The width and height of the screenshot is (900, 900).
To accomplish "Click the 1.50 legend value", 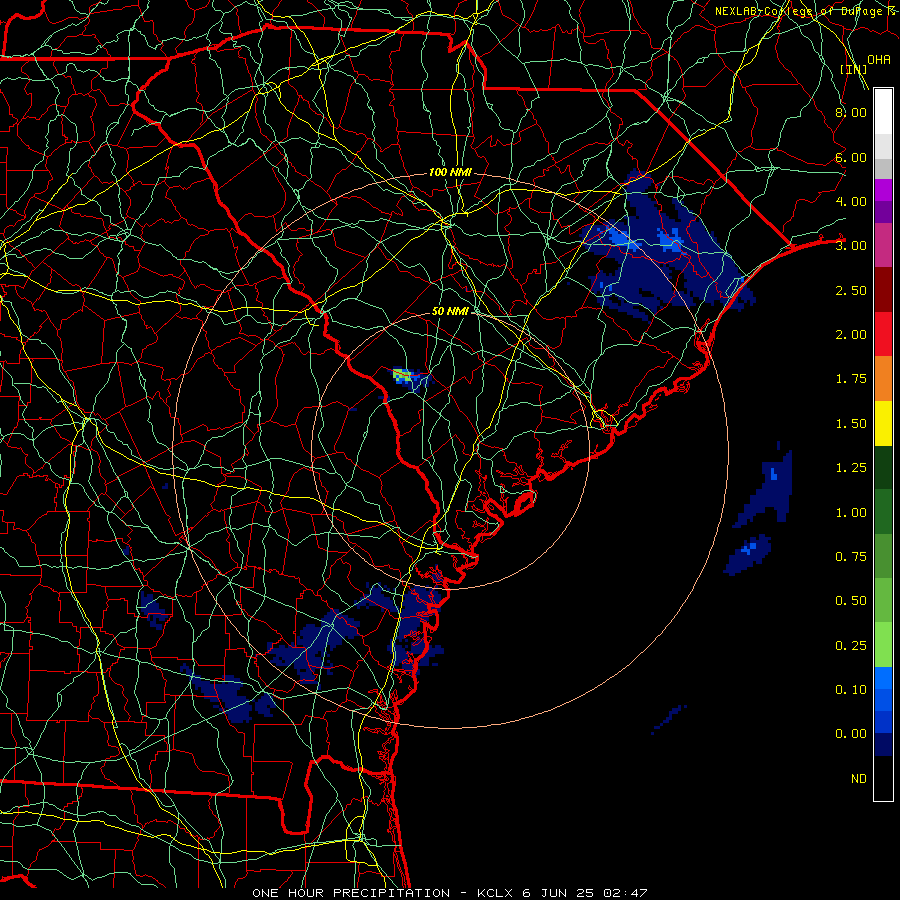I will pos(851,424).
